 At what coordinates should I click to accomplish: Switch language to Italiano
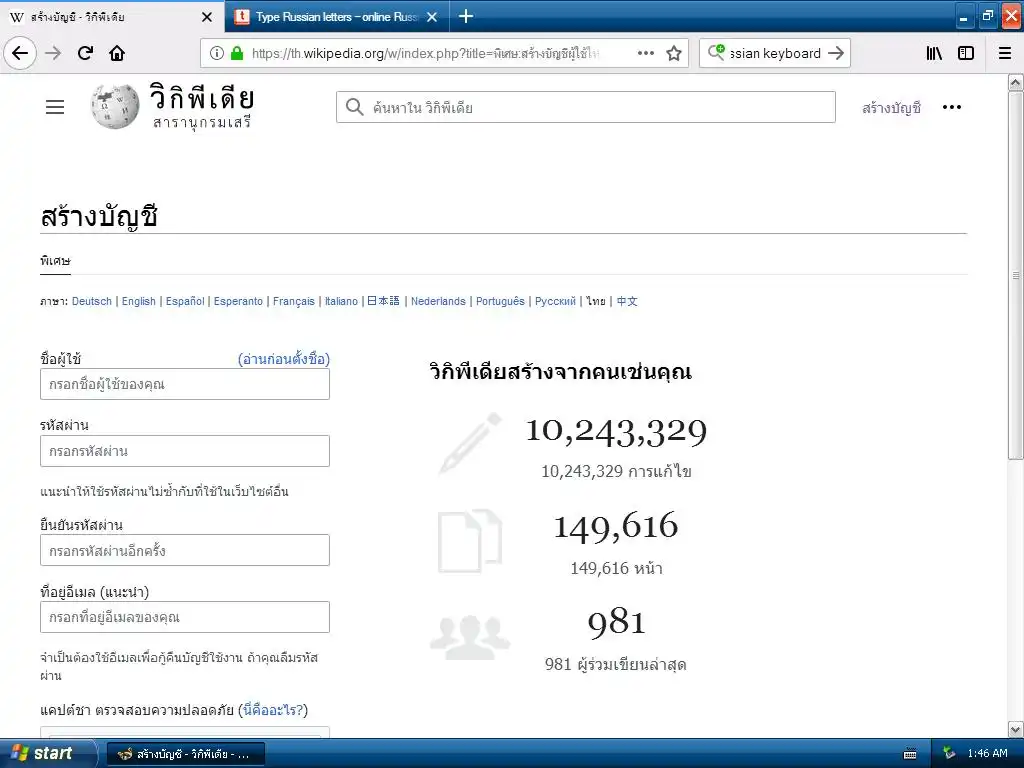click(x=342, y=301)
